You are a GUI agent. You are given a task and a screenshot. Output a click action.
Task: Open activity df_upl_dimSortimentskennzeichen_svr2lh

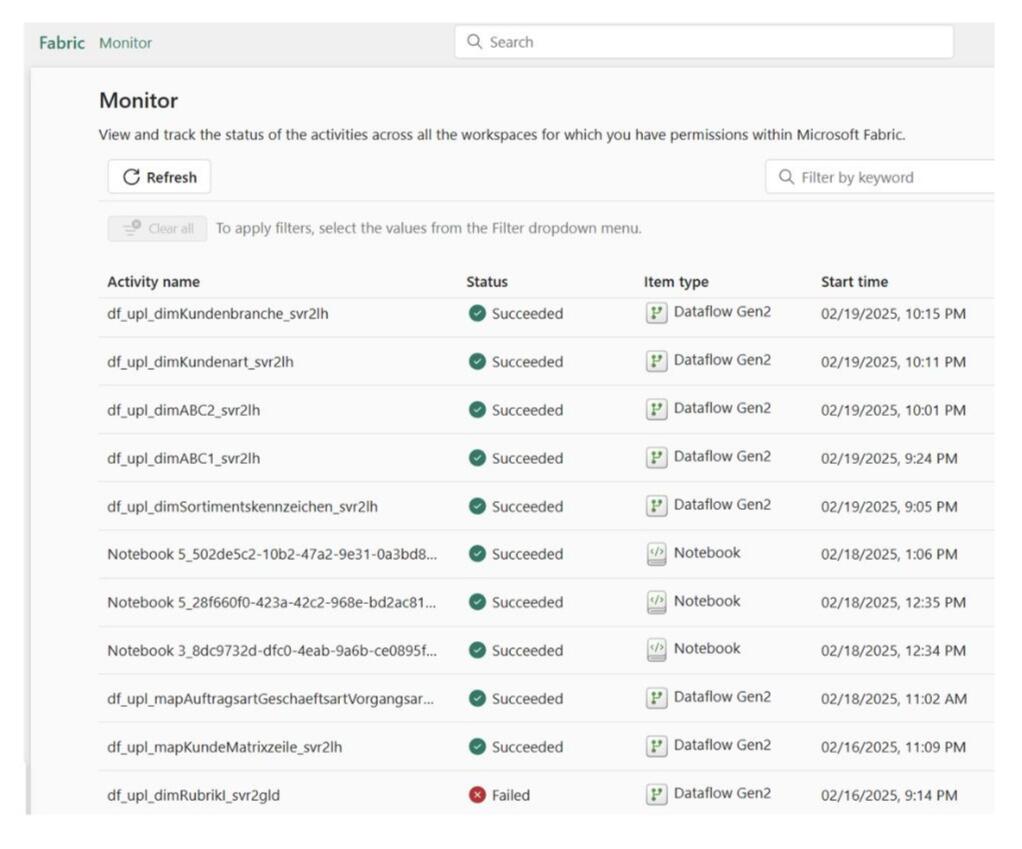point(242,506)
